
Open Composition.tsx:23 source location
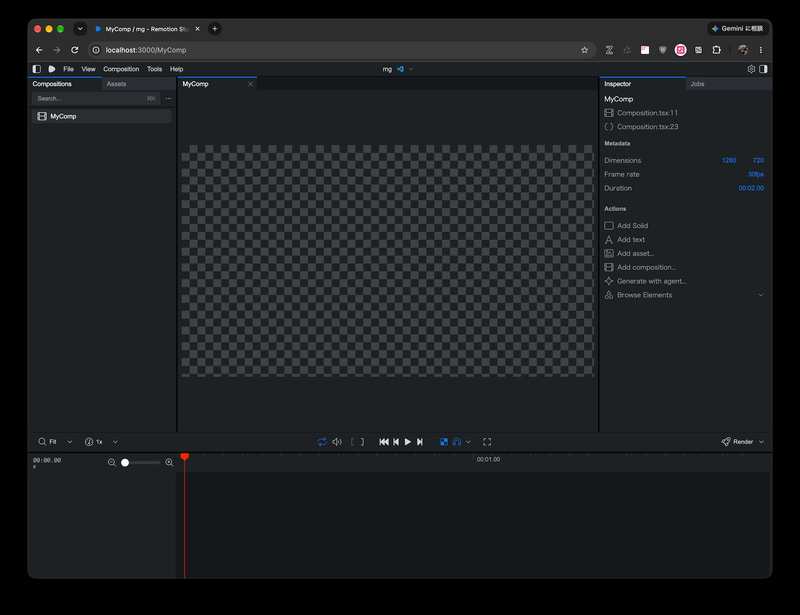tap(647, 127)
